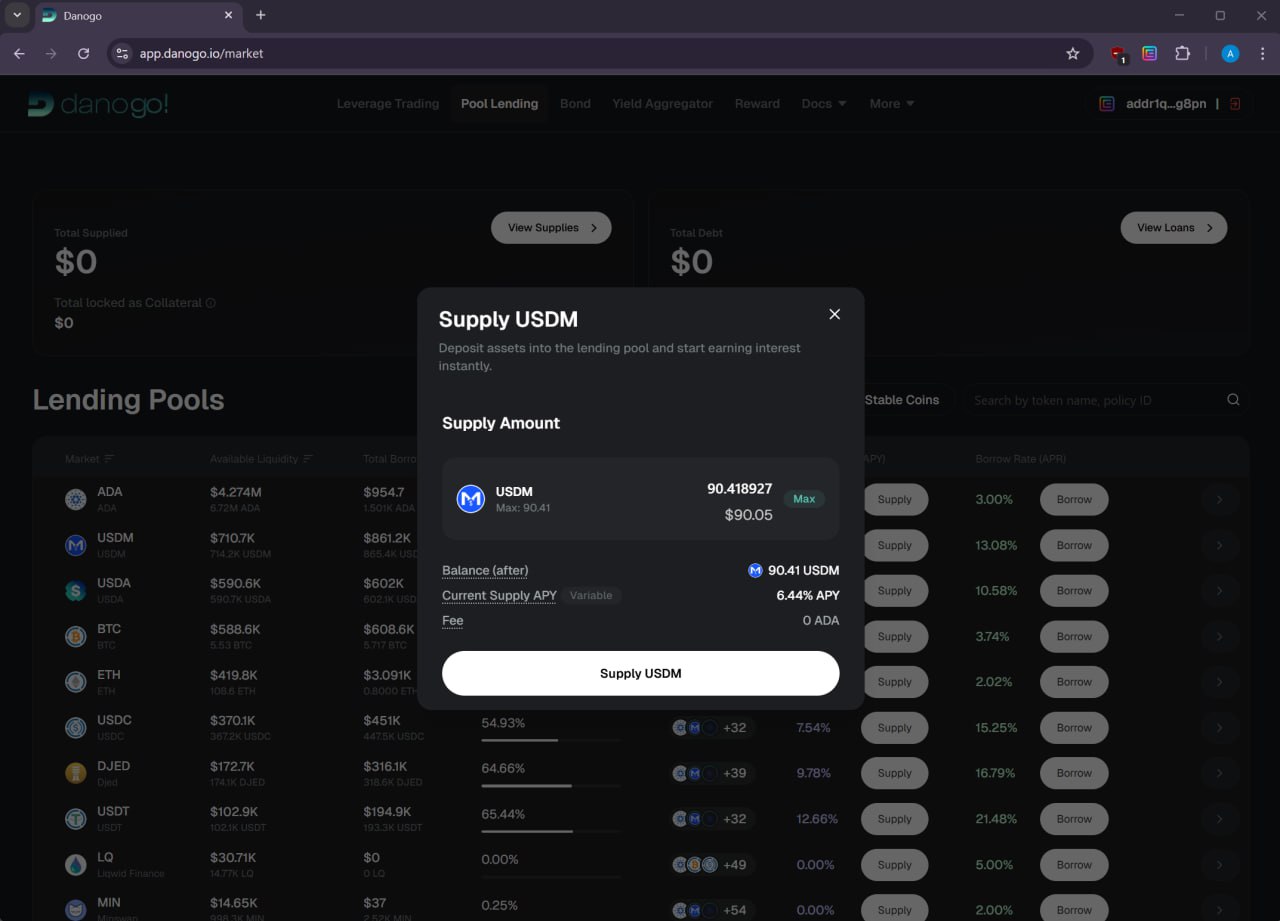Viewport: 1280px width, 921px height.
Task: Select the Stable Coins filter
Action: [902, 400]
